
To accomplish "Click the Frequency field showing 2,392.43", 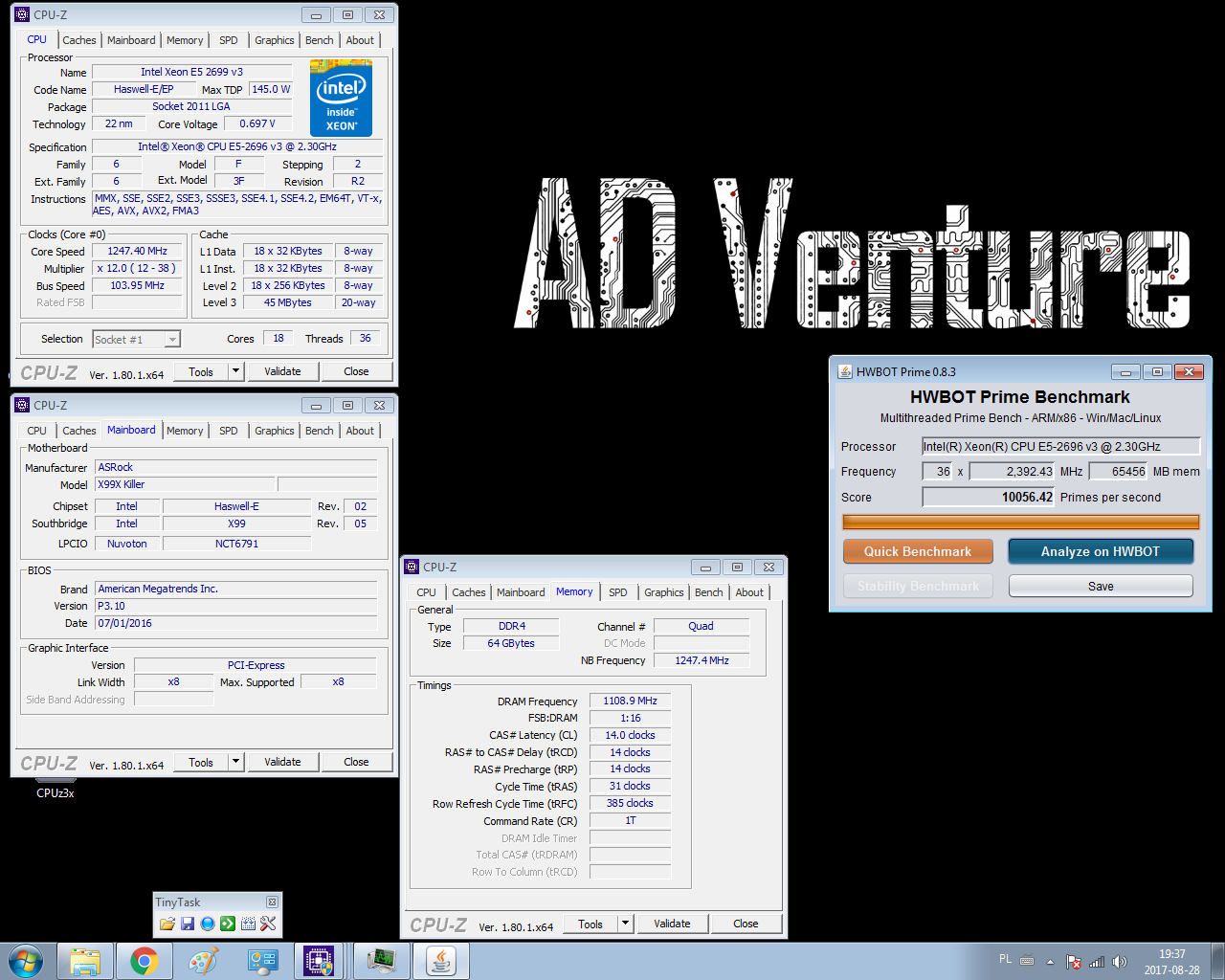I will [x=1013, y=471].
